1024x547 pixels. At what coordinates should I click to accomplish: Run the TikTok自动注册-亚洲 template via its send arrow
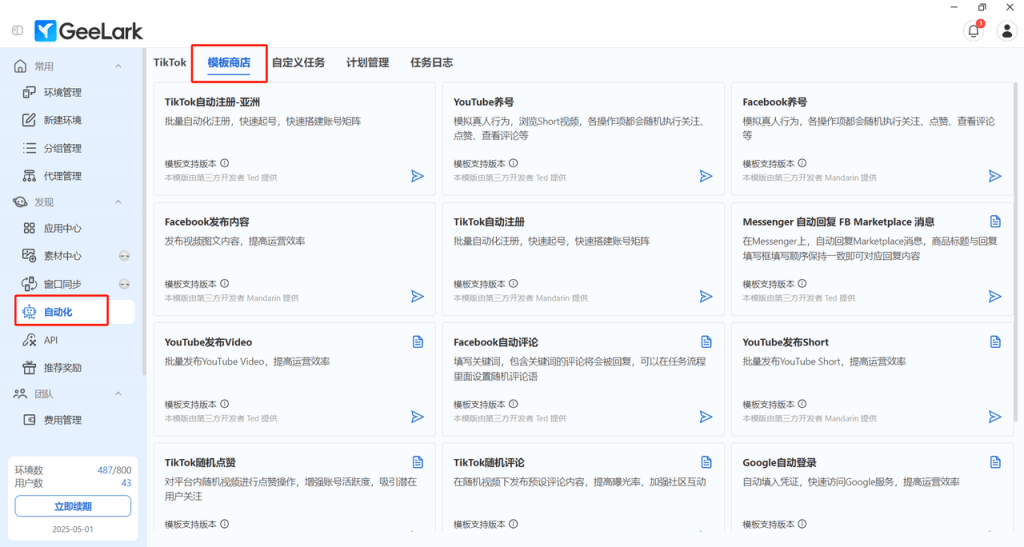tap(417, 176)
